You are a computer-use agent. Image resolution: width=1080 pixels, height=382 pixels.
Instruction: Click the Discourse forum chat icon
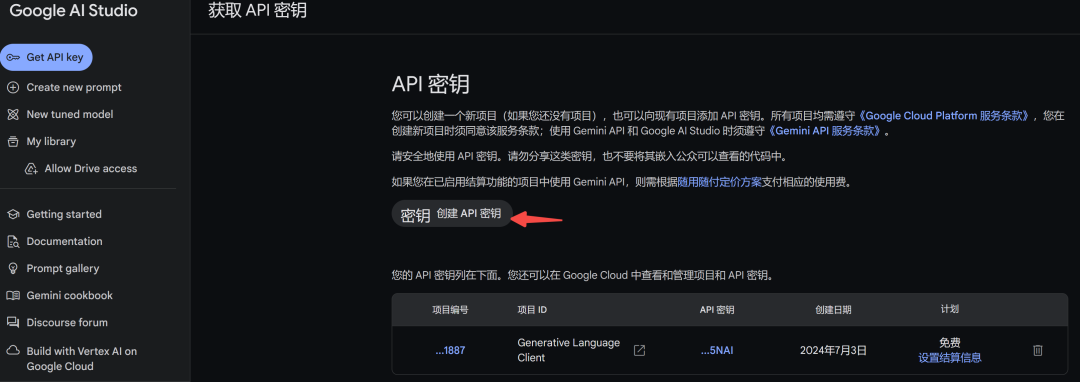click(13, 322)
